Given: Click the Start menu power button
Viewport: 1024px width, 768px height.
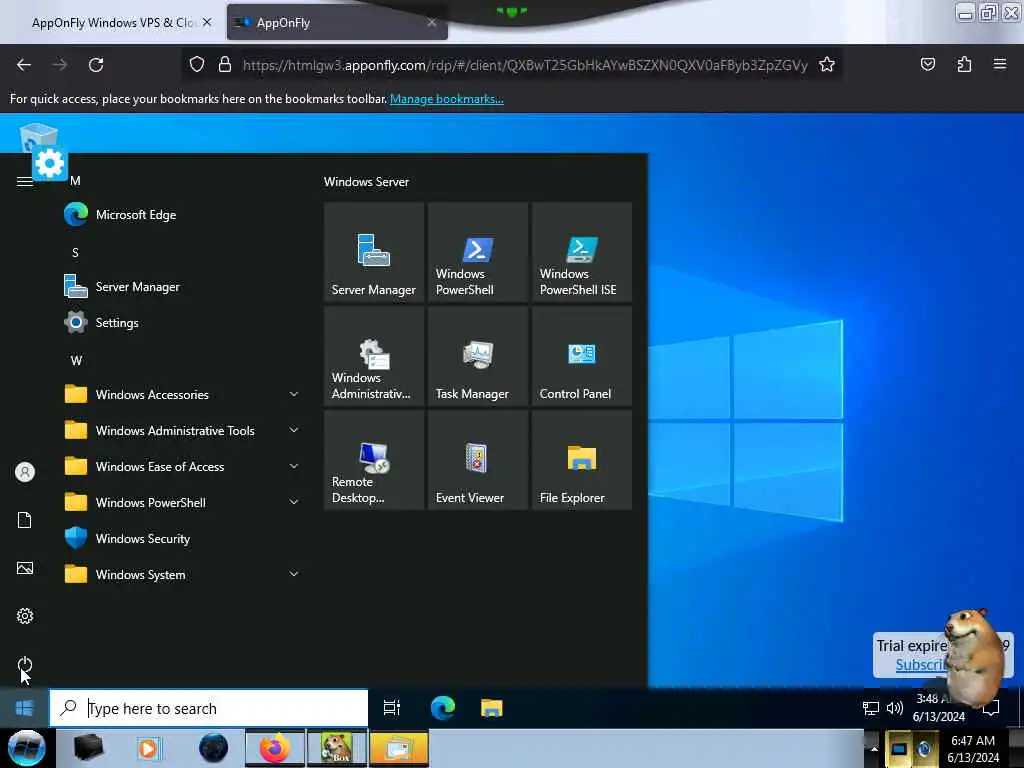Looking at the screenshot, I should [x=25, y=665].
